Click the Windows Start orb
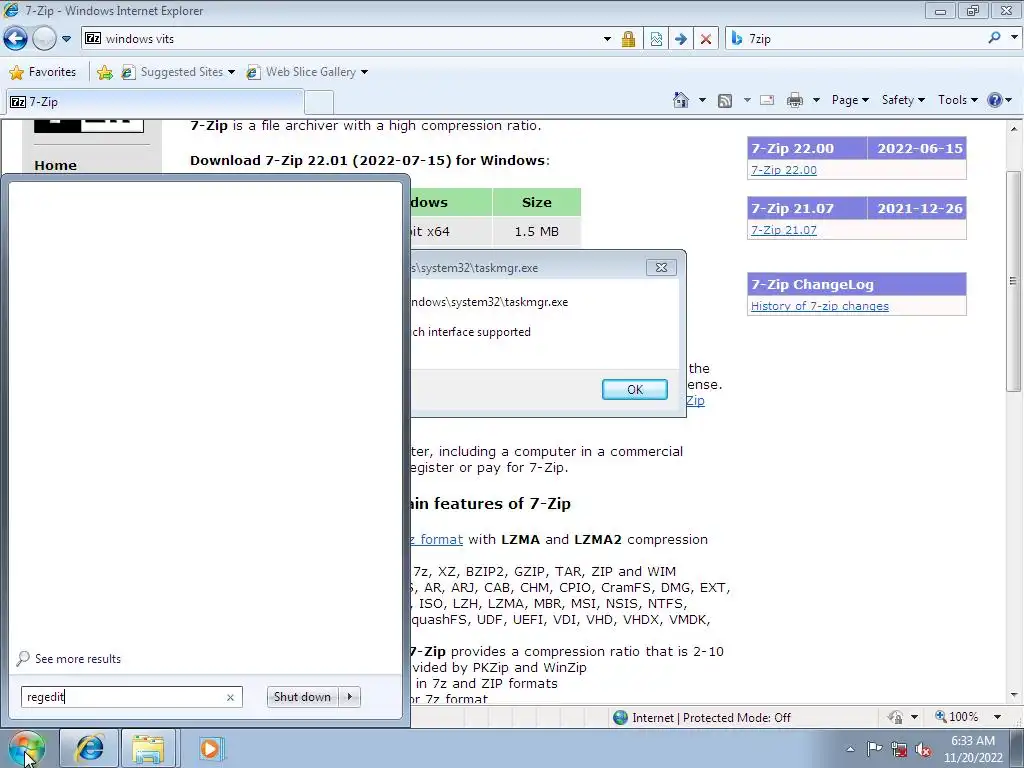The image size is (1024, 768). pyautogui.click(x=27, y=748)
